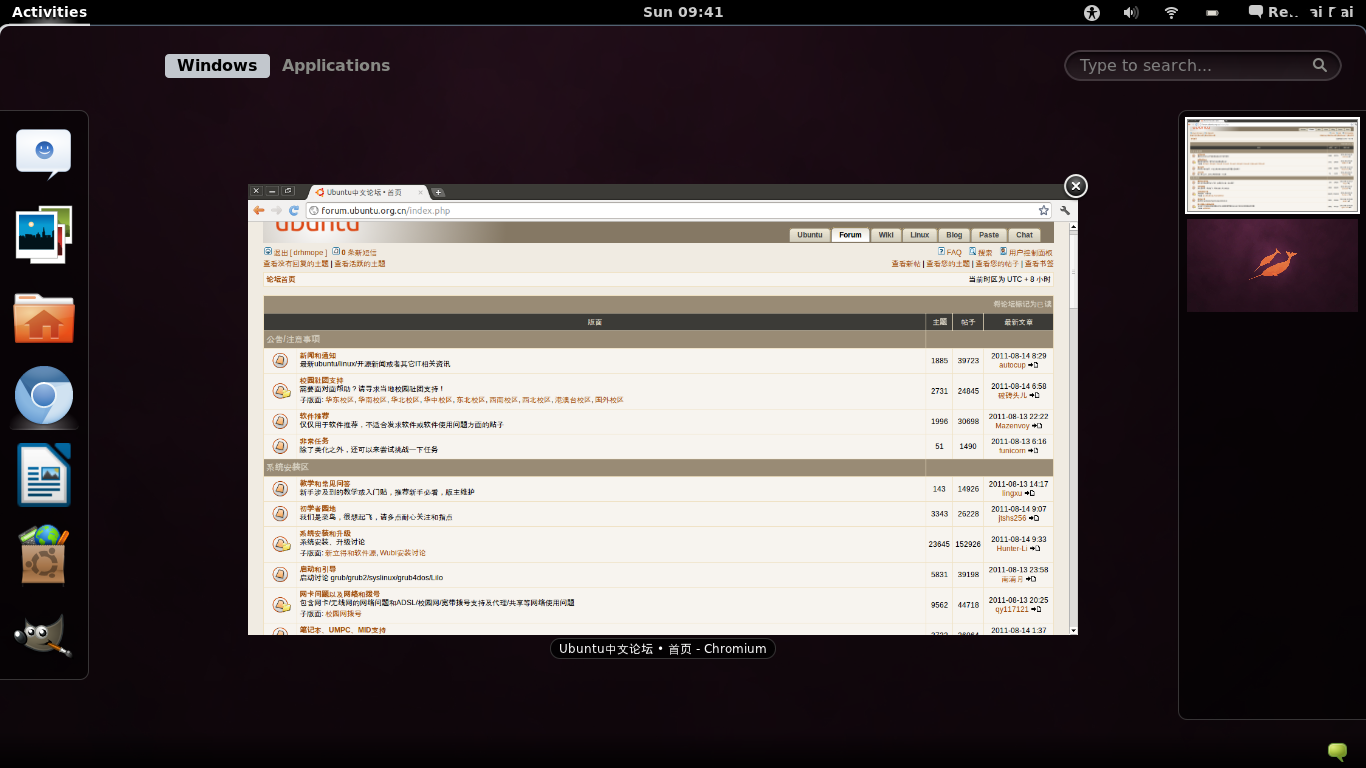
Task: Select the Ubuntu中文论坛 browser tab
Action: 366,192
